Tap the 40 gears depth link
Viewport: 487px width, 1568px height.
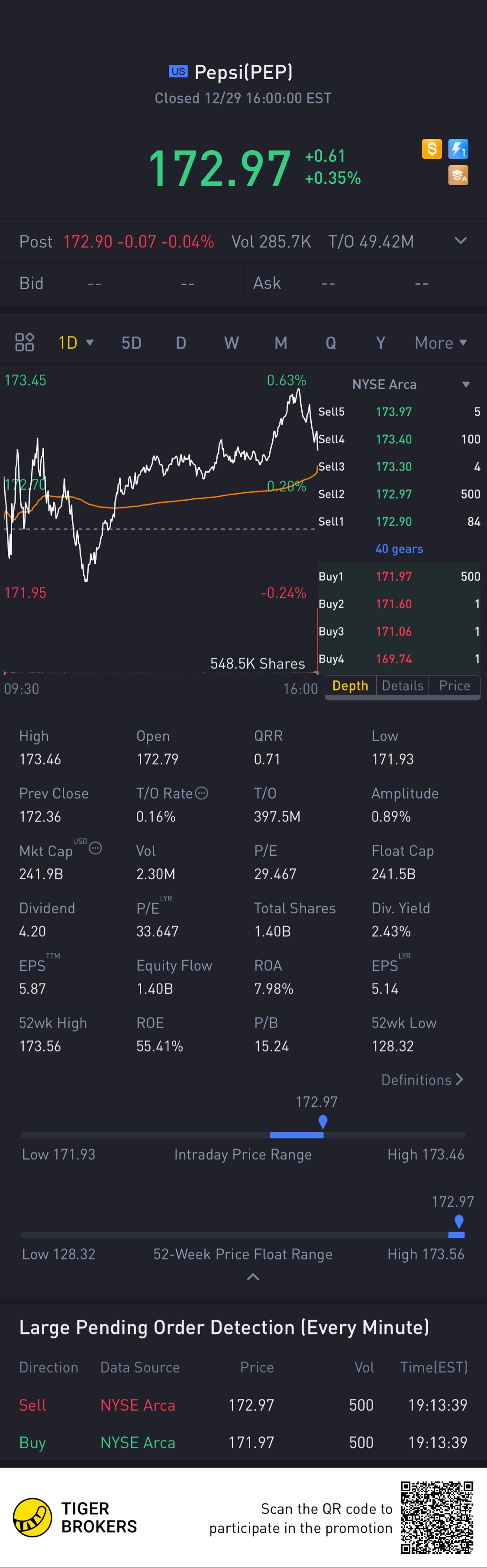click(399, 549)
